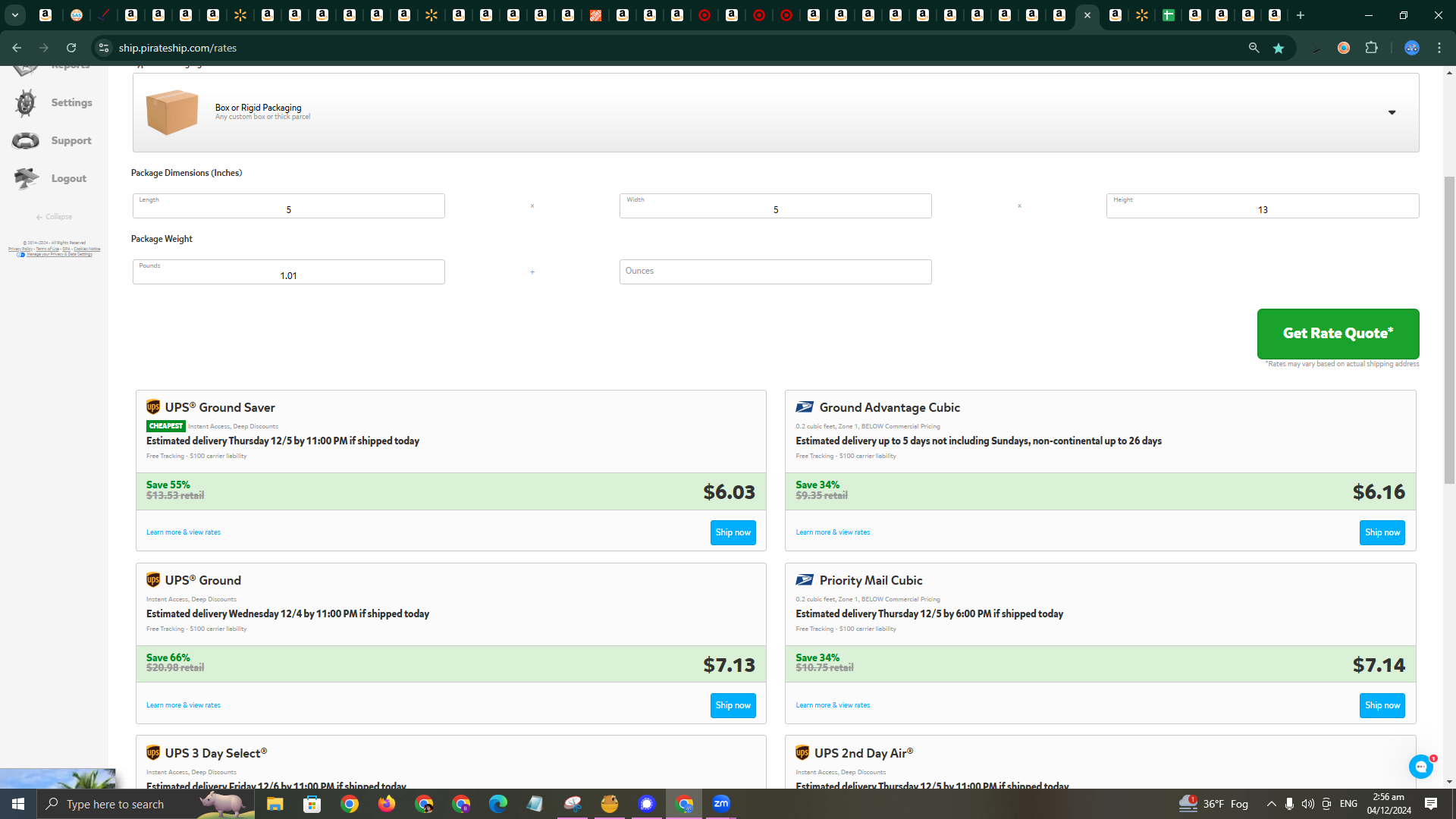The width and height of the screenshot is (1456, 819).
Task: Click the UPS logo beside UPS 3 Day Select
Action: [153, 753]
